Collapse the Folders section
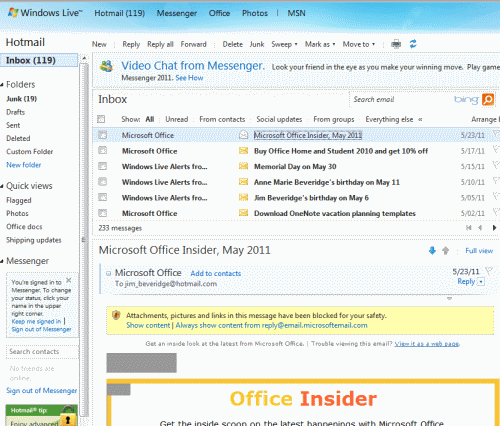500x426 pixels. click(x=2, y=85)
